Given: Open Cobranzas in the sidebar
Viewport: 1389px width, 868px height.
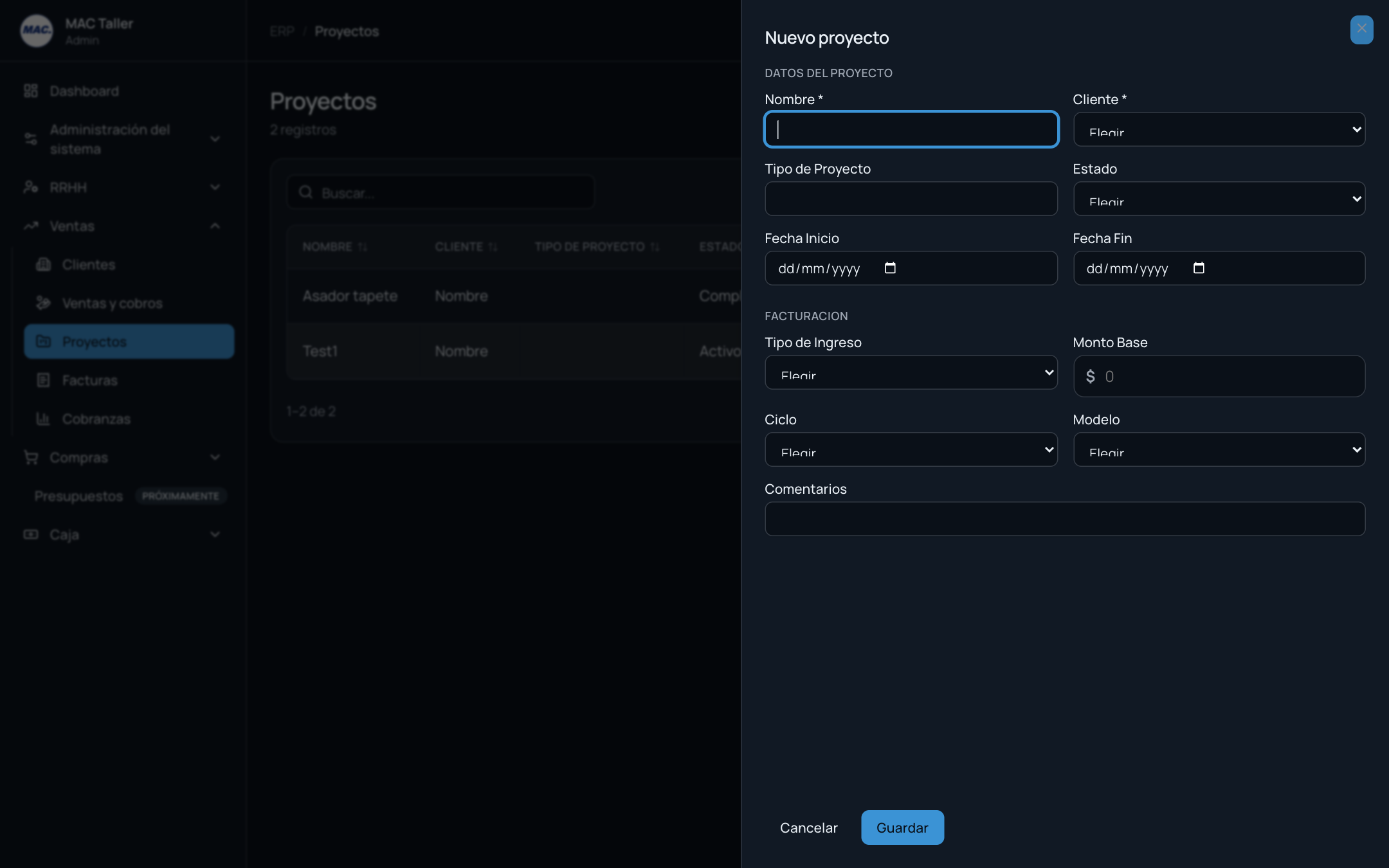Looking at the screenshot, I should [129, 419].
